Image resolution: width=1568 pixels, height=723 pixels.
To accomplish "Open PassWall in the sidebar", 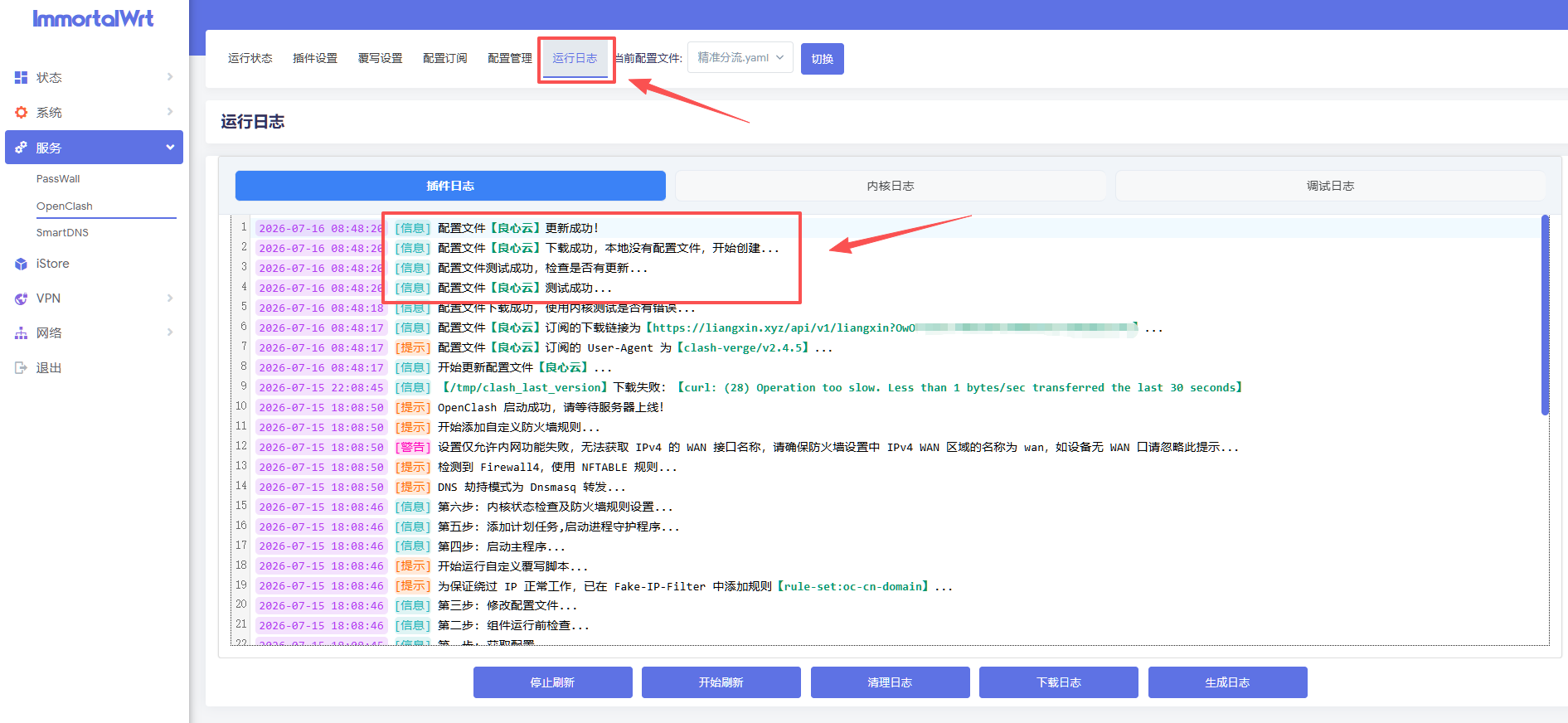I will click(58, 179).
